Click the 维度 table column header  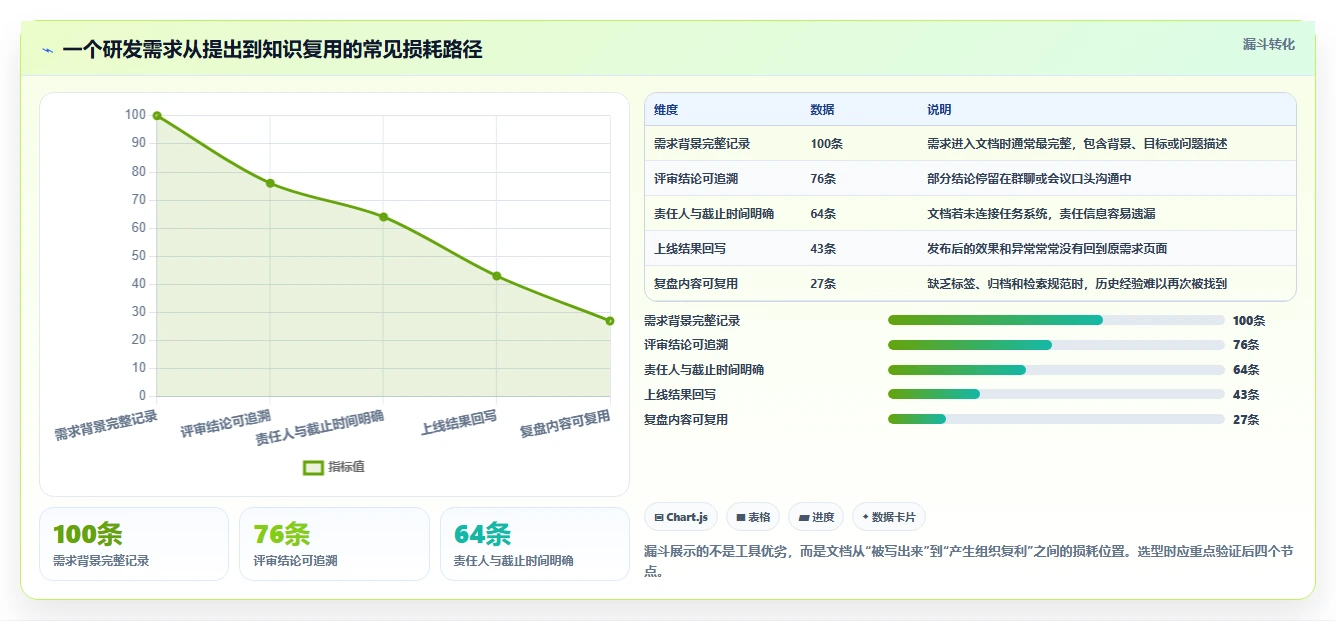(666, 110)
